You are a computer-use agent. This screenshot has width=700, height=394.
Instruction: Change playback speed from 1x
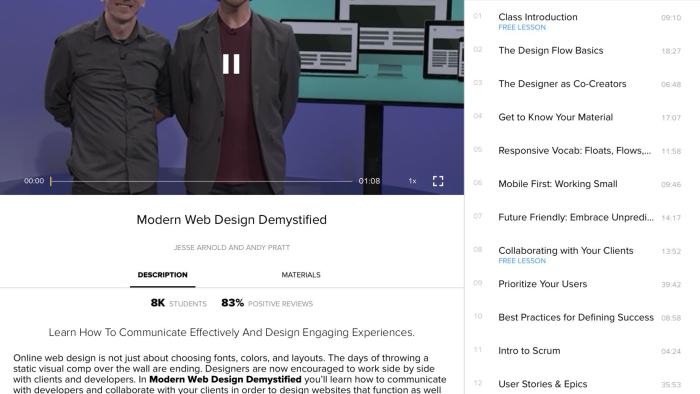coord(412,181)
